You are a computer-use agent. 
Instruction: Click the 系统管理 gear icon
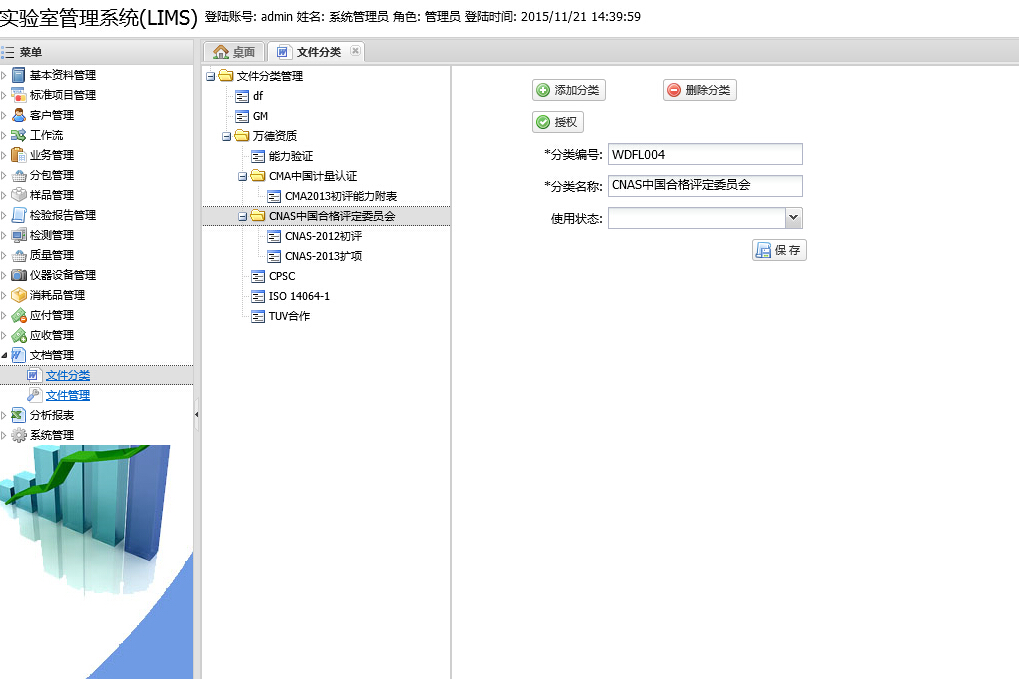(x=19, y=435)
